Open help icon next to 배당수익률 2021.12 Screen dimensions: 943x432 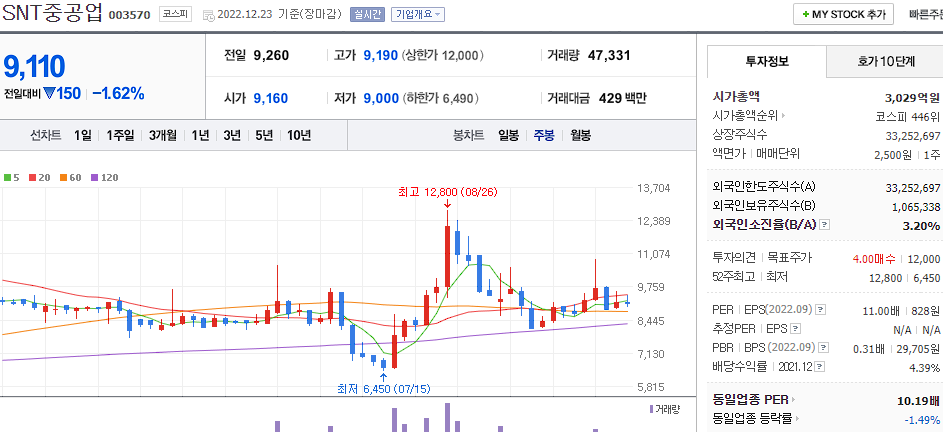pos(820,367)
